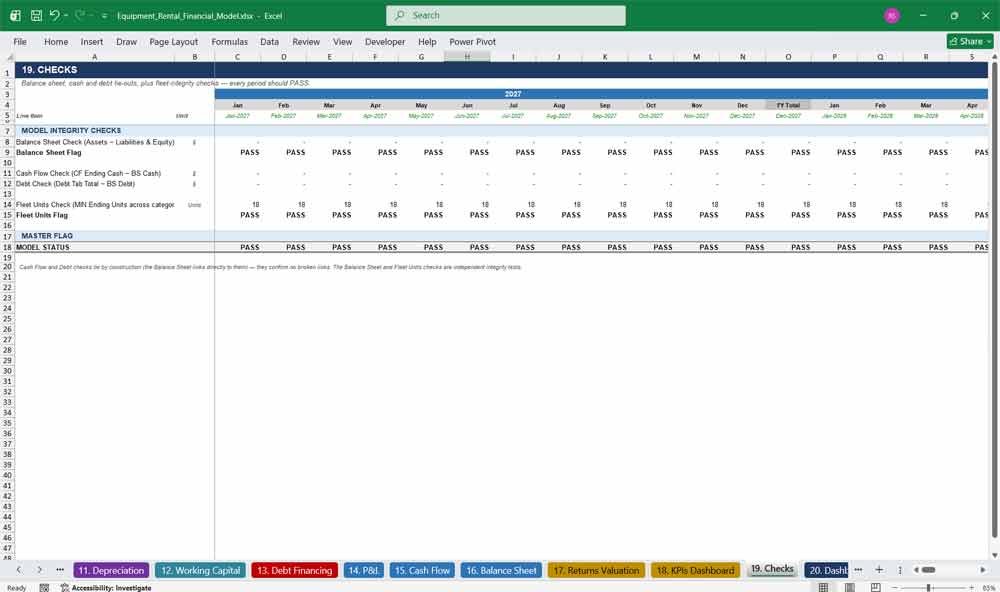Select column H header

coord(467,57)
